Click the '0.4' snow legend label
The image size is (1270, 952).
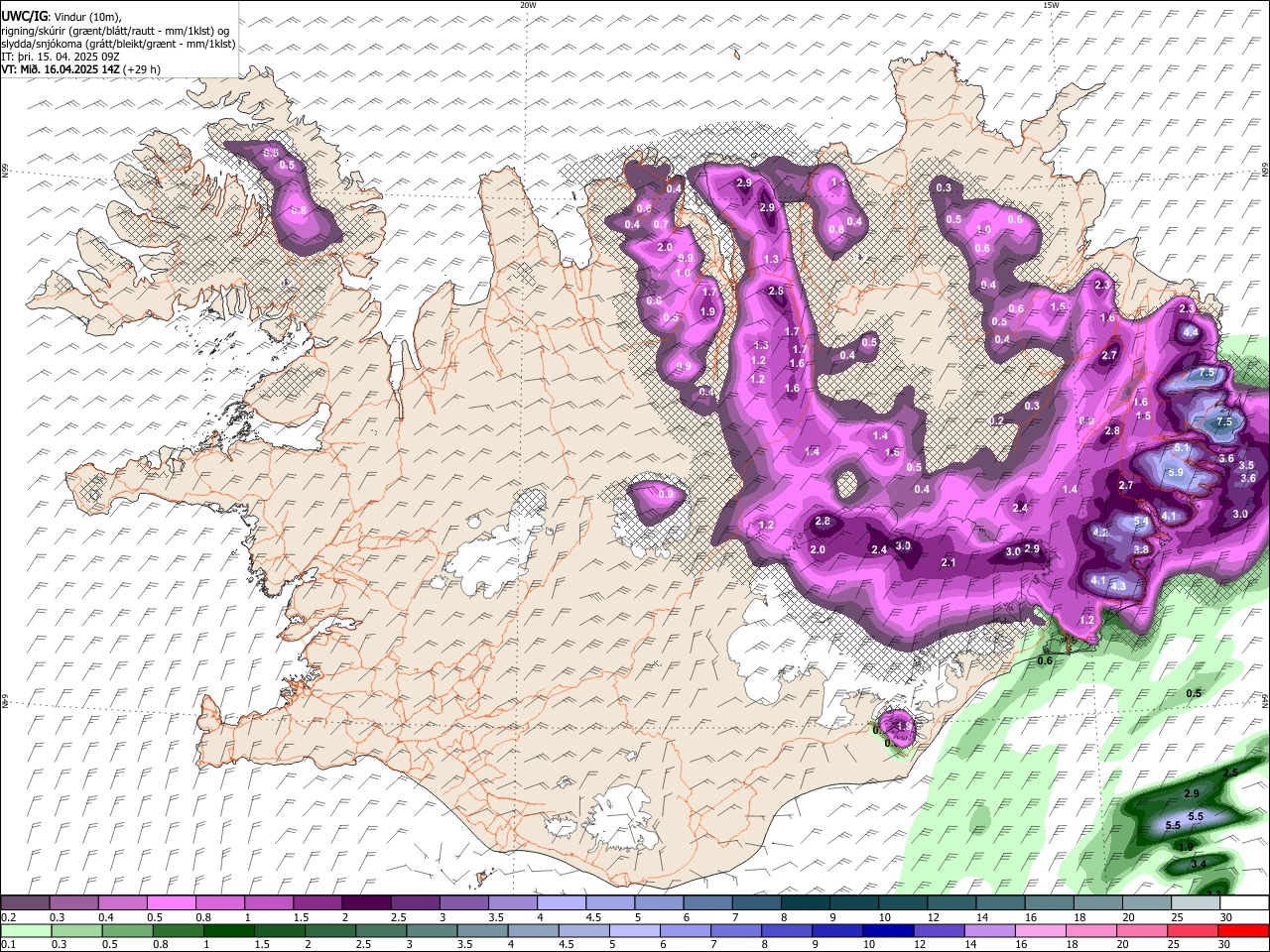[104, 917]
